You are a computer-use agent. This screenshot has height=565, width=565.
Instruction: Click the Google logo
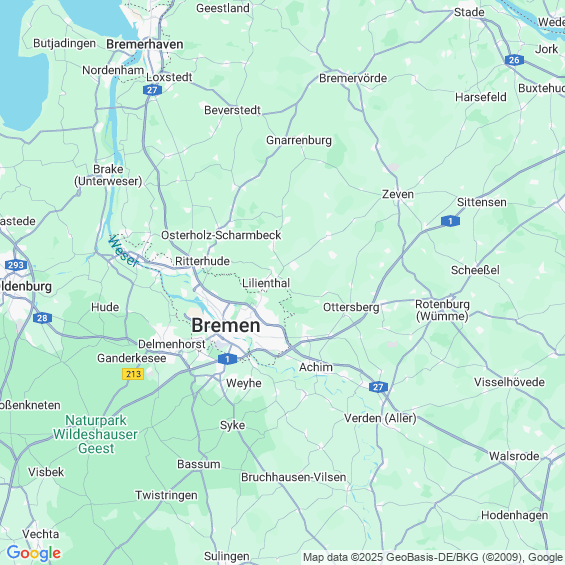click(x=34, y=553)
